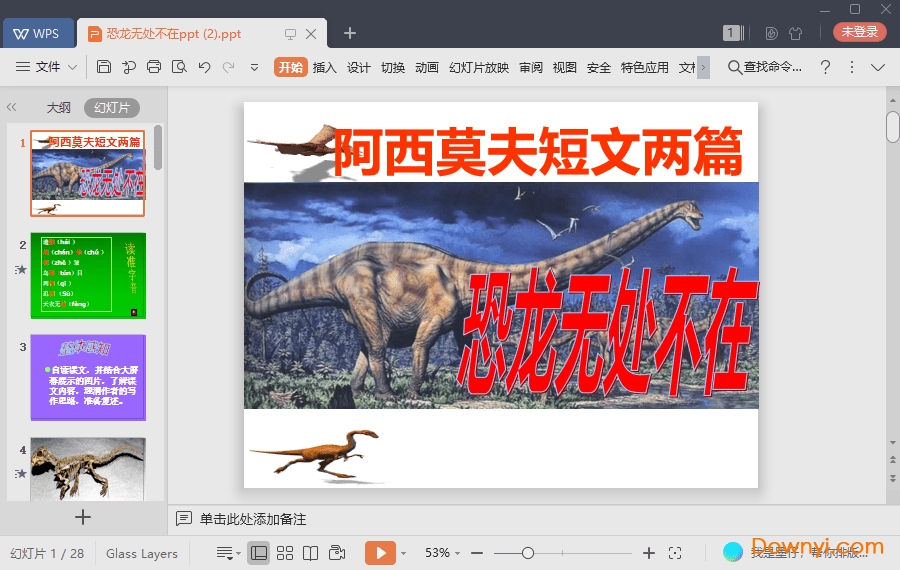Click the status bar camera tool icon
900x570 pixels.
337,553
